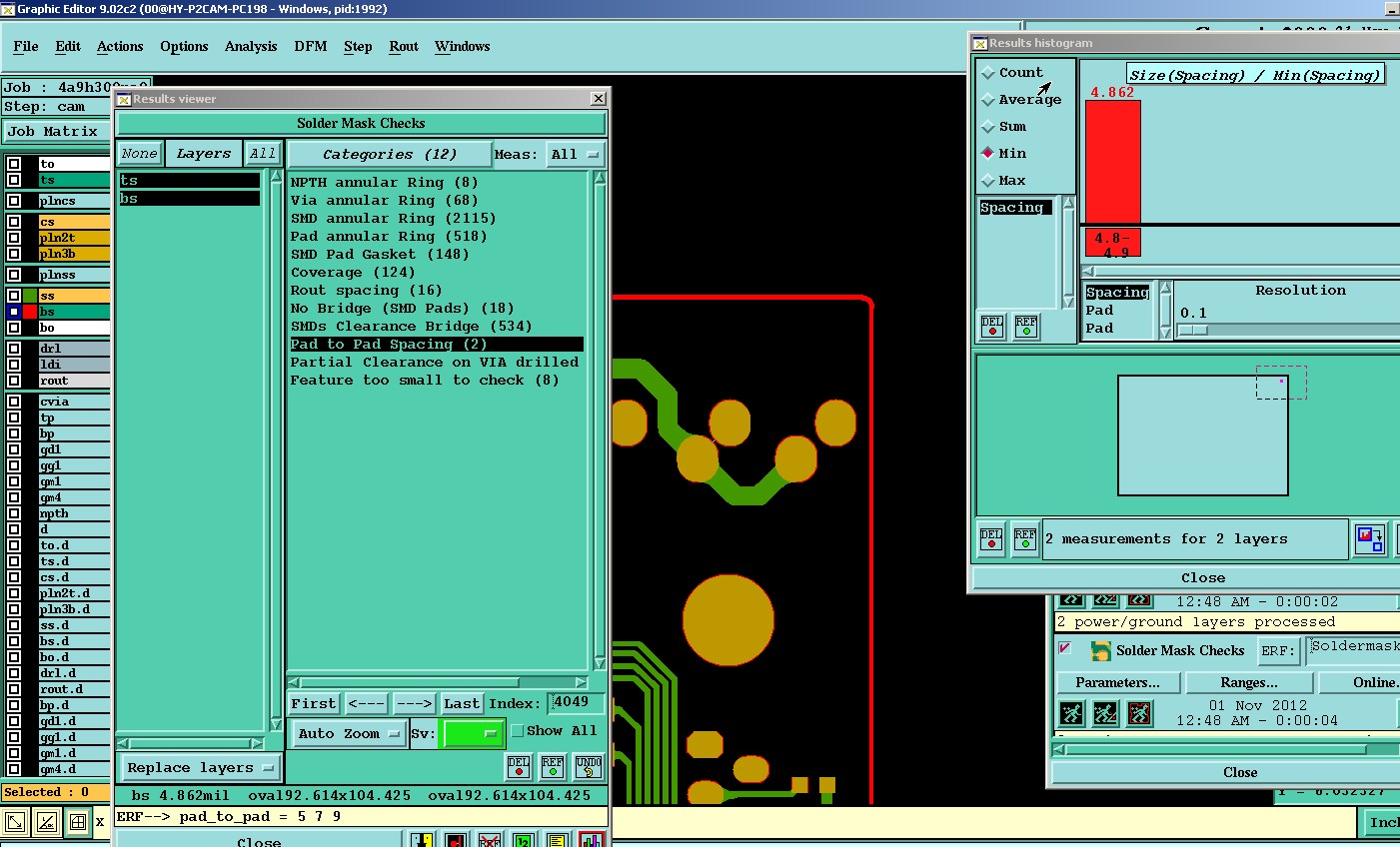The height and width of the screenshot is (847, 1400).
Task: Click the yellow-and-black icon right of Close
Action: pos(422,841)
